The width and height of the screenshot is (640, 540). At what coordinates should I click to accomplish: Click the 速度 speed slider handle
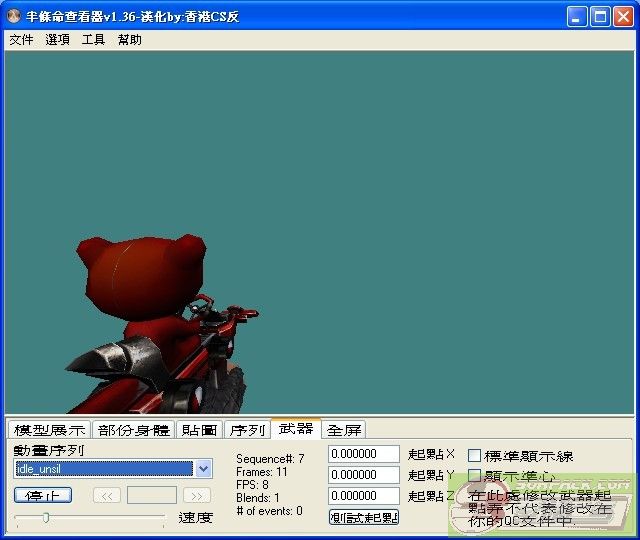coord(45,517)
